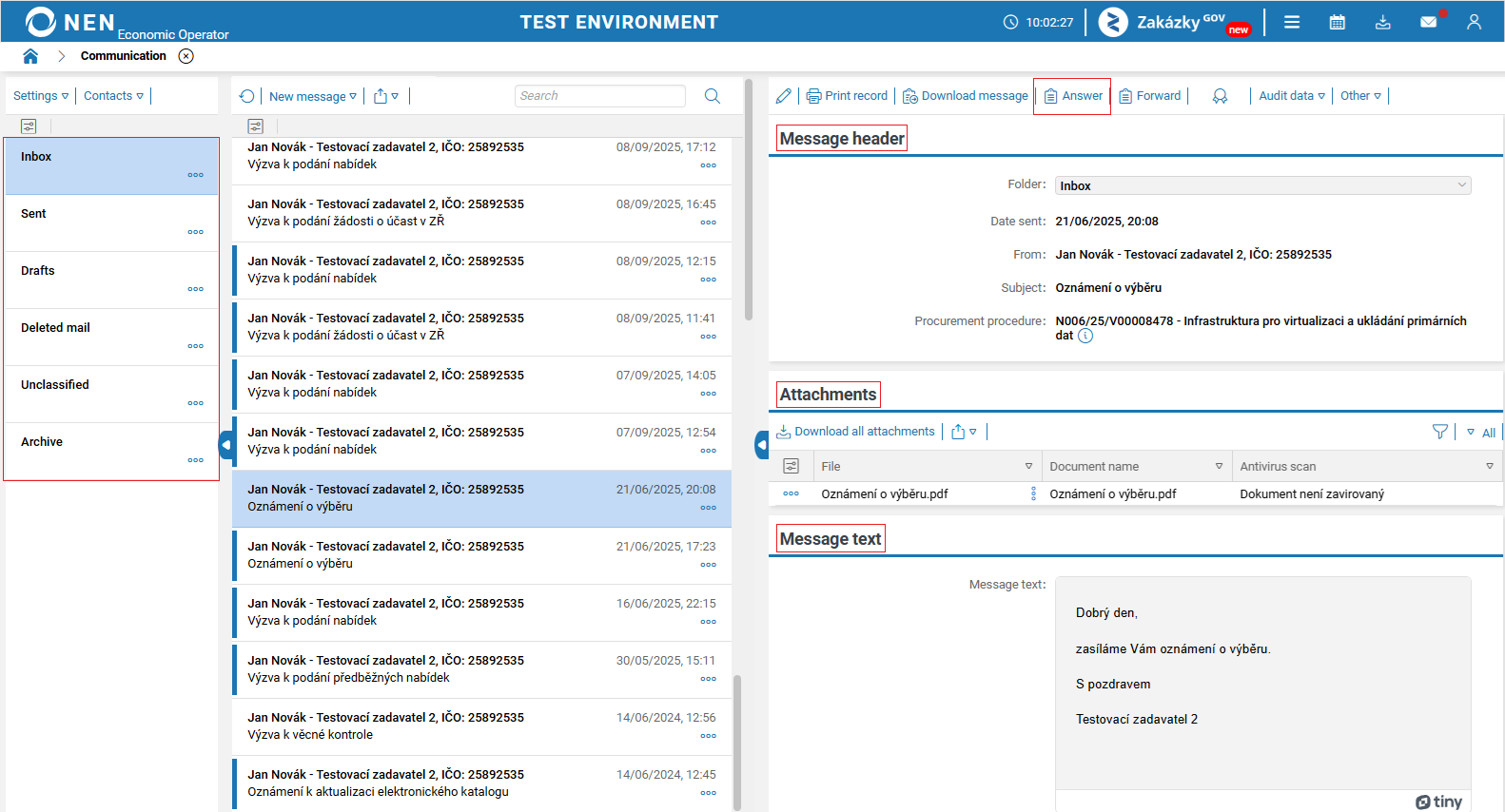Image resolution: width=1505 pixels, height=812 pixels.
Task: Close the Communication breadcrumb tab
Action: pos(186,56)
